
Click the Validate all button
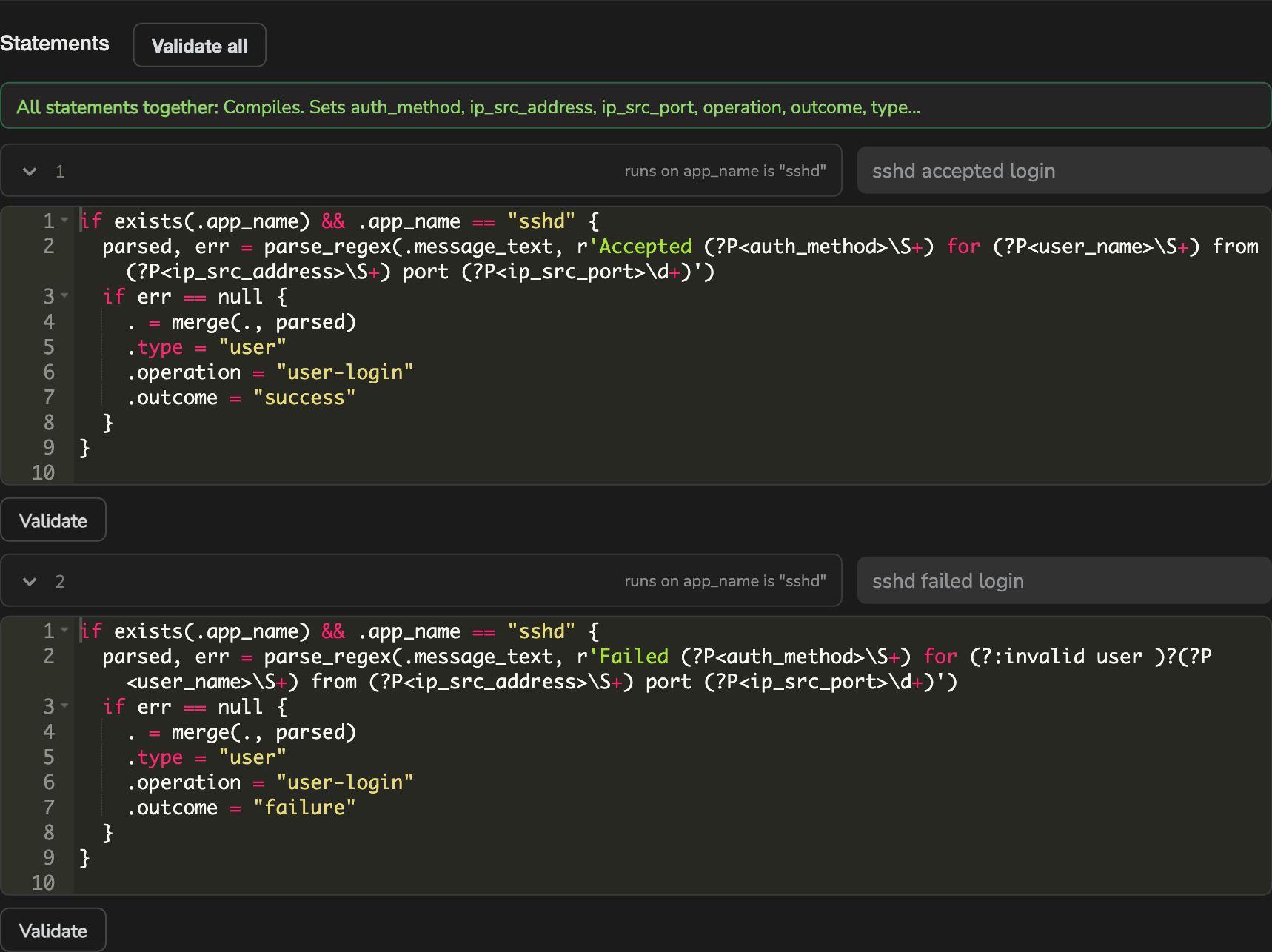[x=199, y=45]
